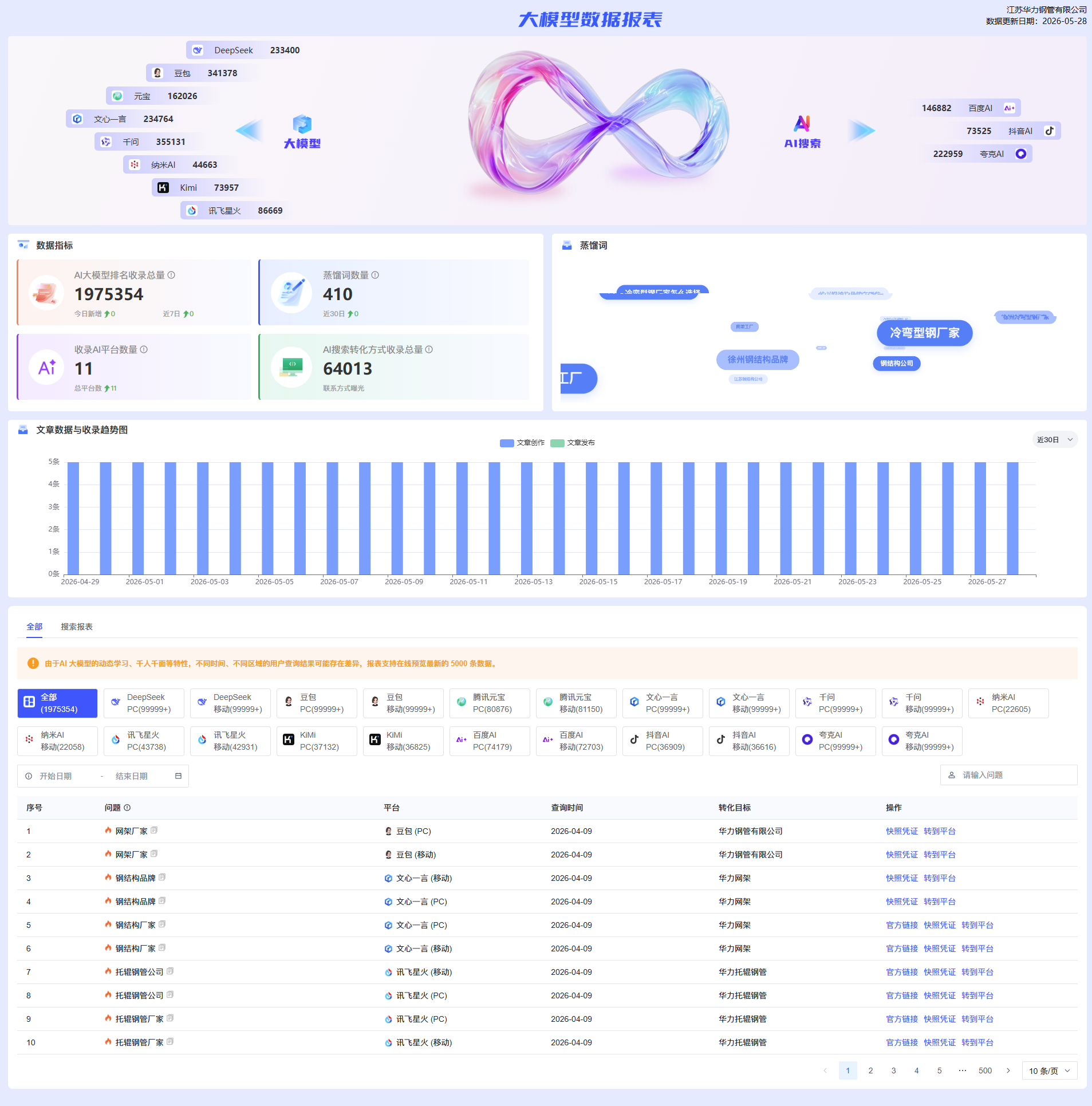Click 转到平台 in row 10

pos(977,1042)
